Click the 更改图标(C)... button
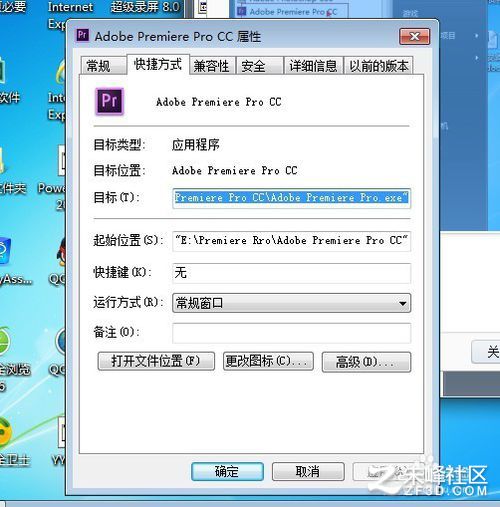The width and height of the screenshot is (500, 507). (x=268, y=361)
